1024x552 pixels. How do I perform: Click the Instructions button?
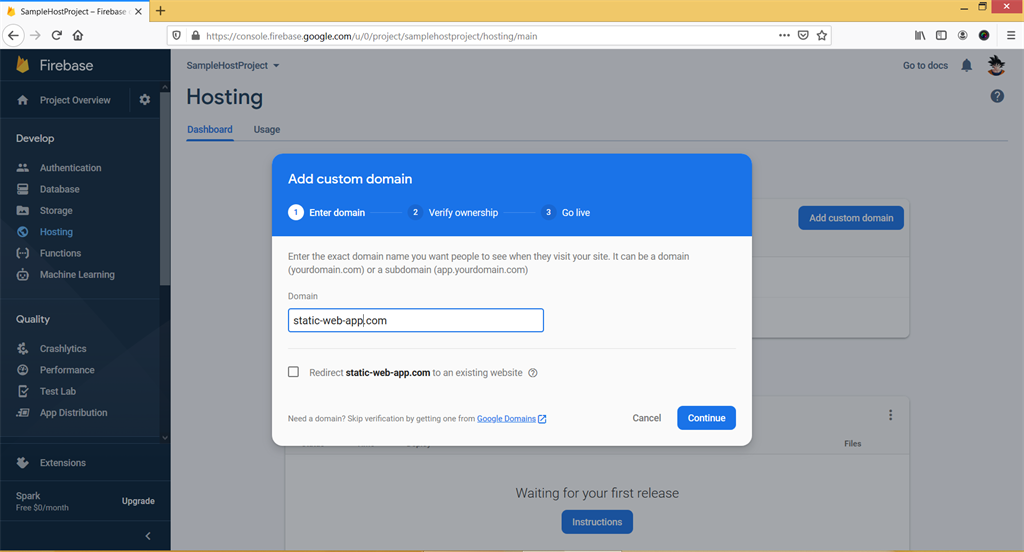pos(597,522)
